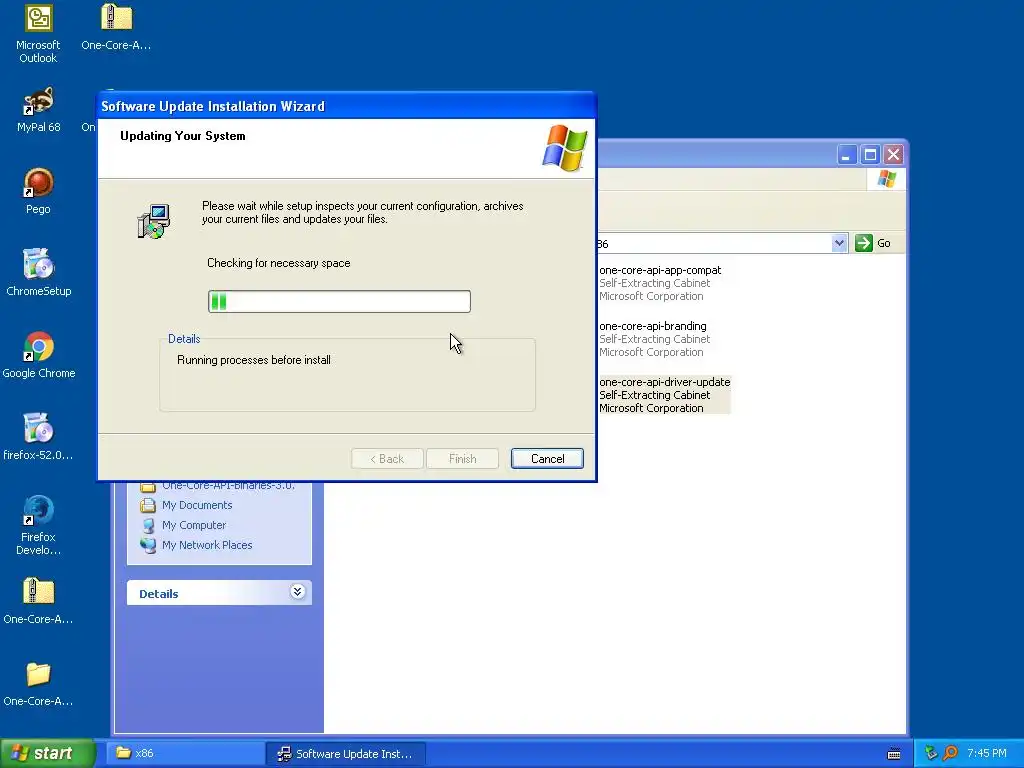This screenshot has height=768, width=1024.
Task: Select the Pego desktop shortcut
Action: (38, 191)
